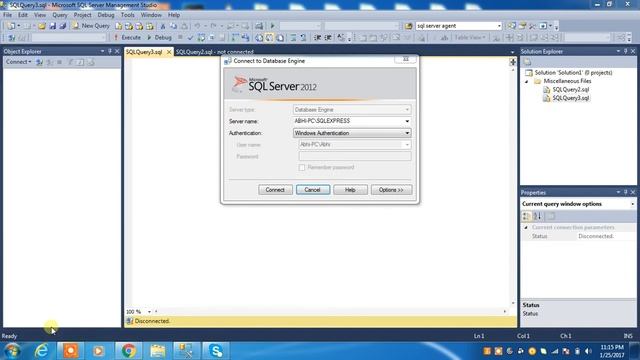Click the Parse checkmark icon

click(190, 38)
